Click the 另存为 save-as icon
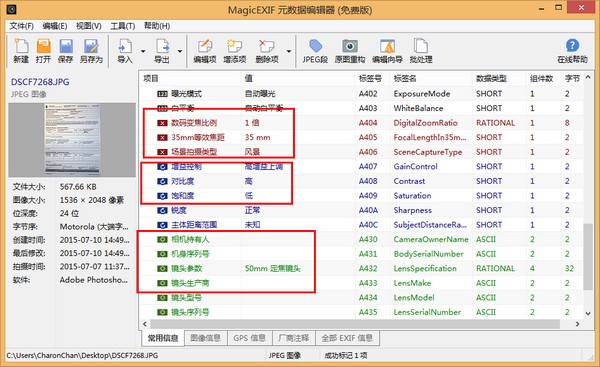 click(91, 51)
